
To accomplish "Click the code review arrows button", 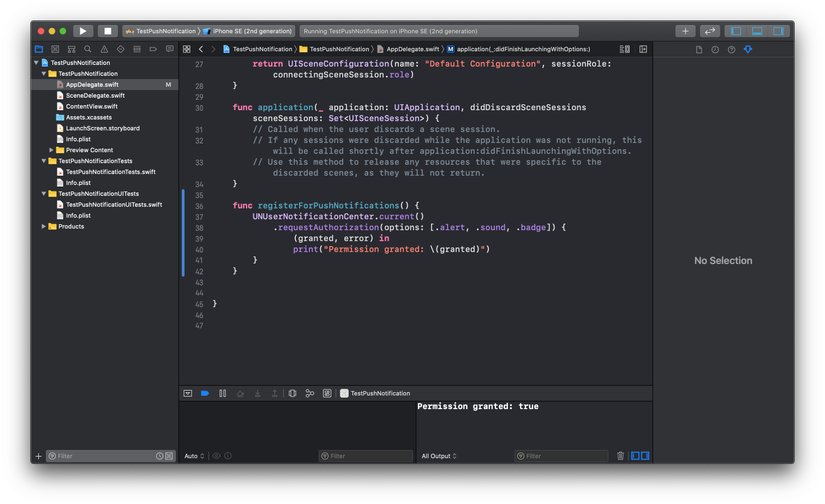I will 710,31.
